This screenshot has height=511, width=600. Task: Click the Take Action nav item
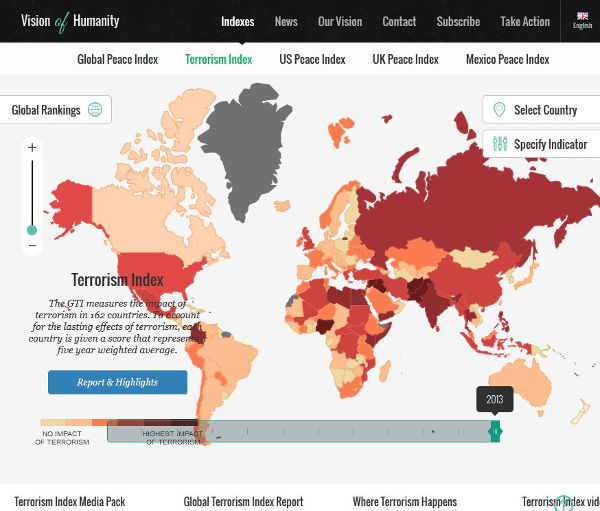[525, 21]
